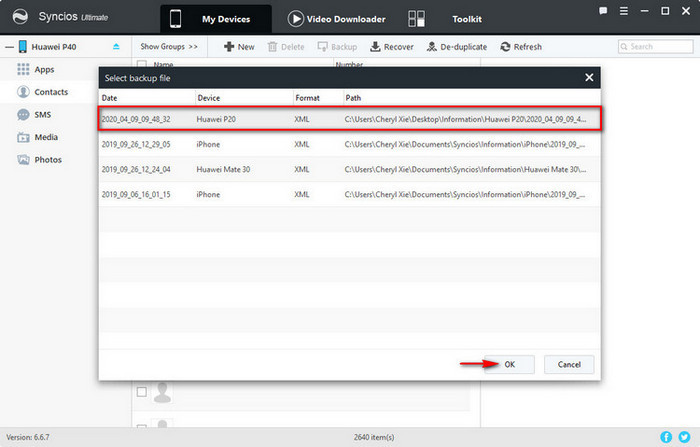This screenshot has width=700, height=447.
Task: Open the Facebook icon in status bar
Action: [x=666, y=437]
